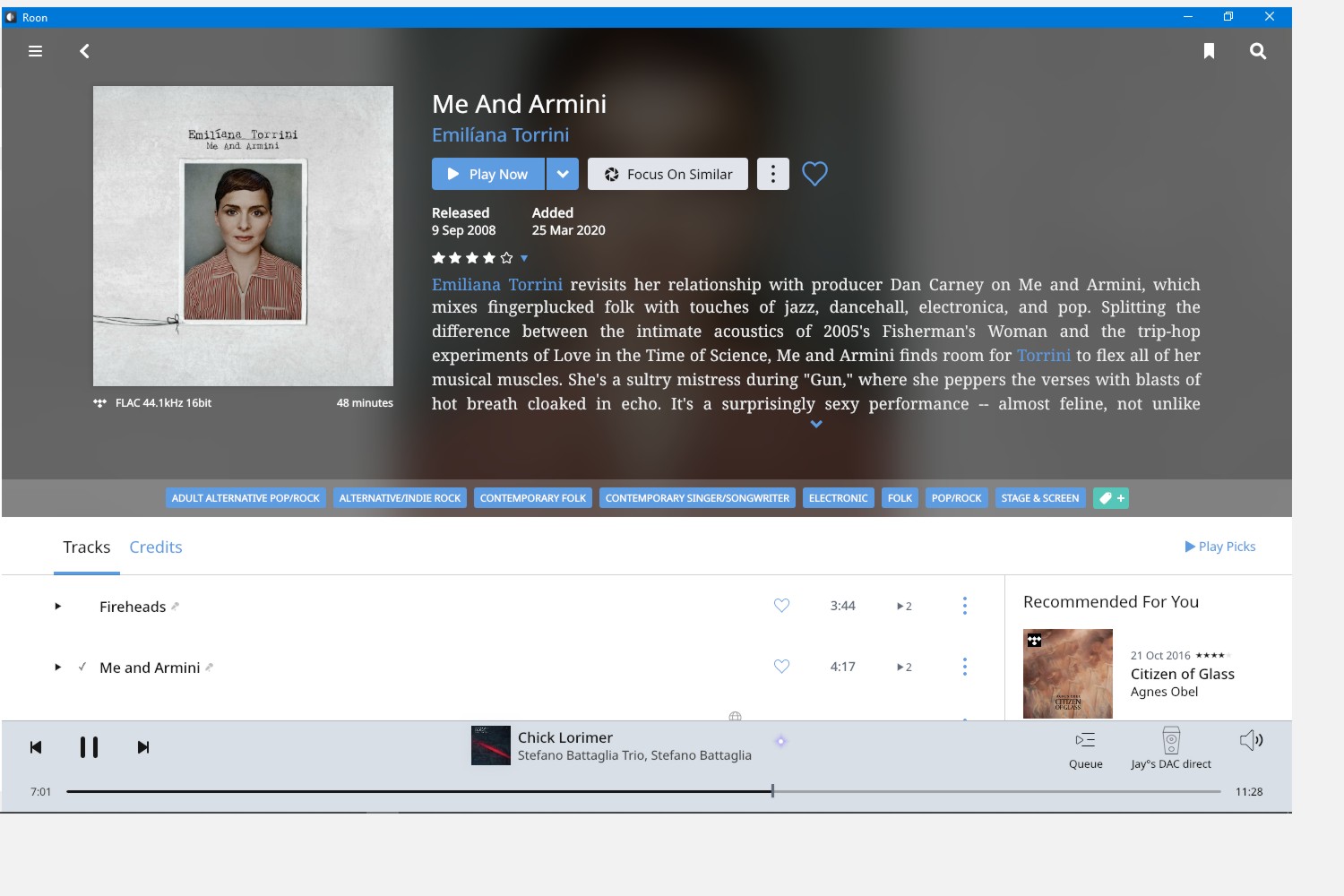Click the Me And Armini album cover

(x=243, y=236)
